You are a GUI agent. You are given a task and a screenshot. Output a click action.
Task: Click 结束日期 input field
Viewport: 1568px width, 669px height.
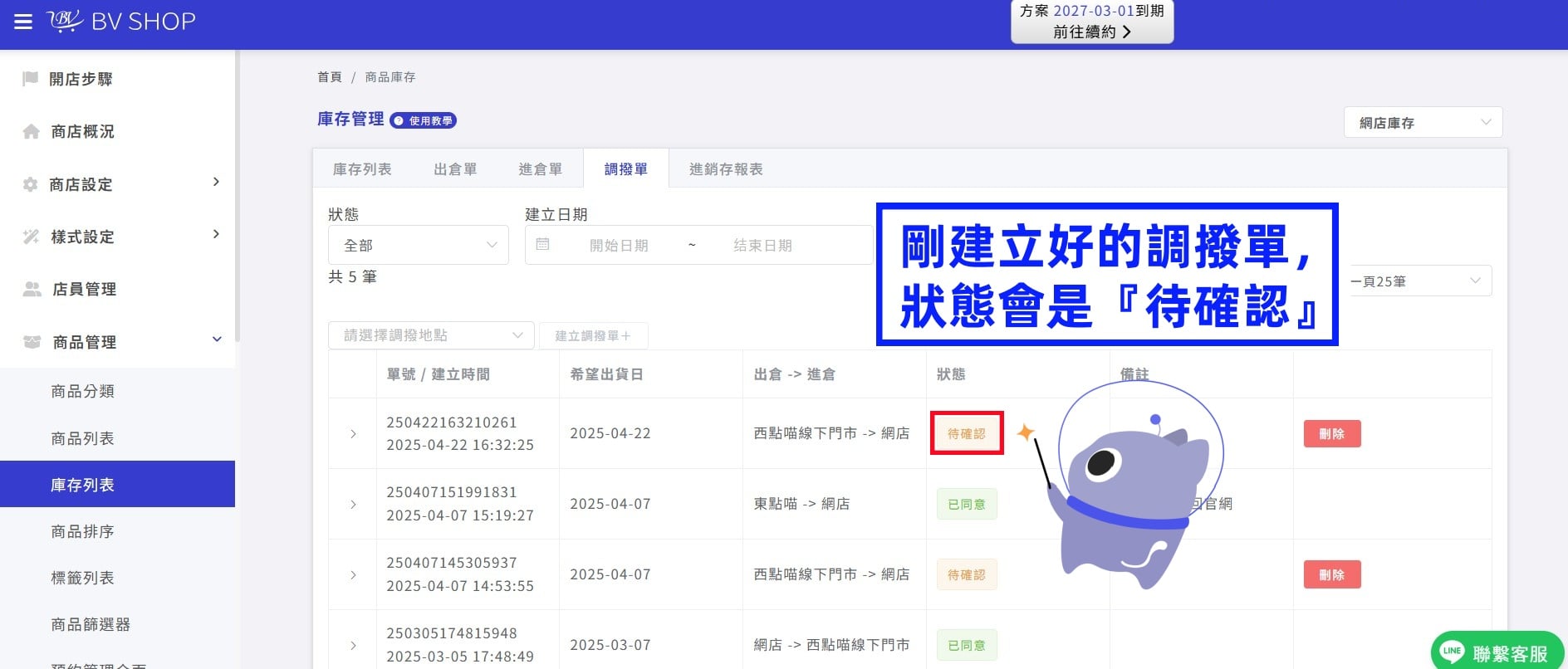tap(762, 245)
